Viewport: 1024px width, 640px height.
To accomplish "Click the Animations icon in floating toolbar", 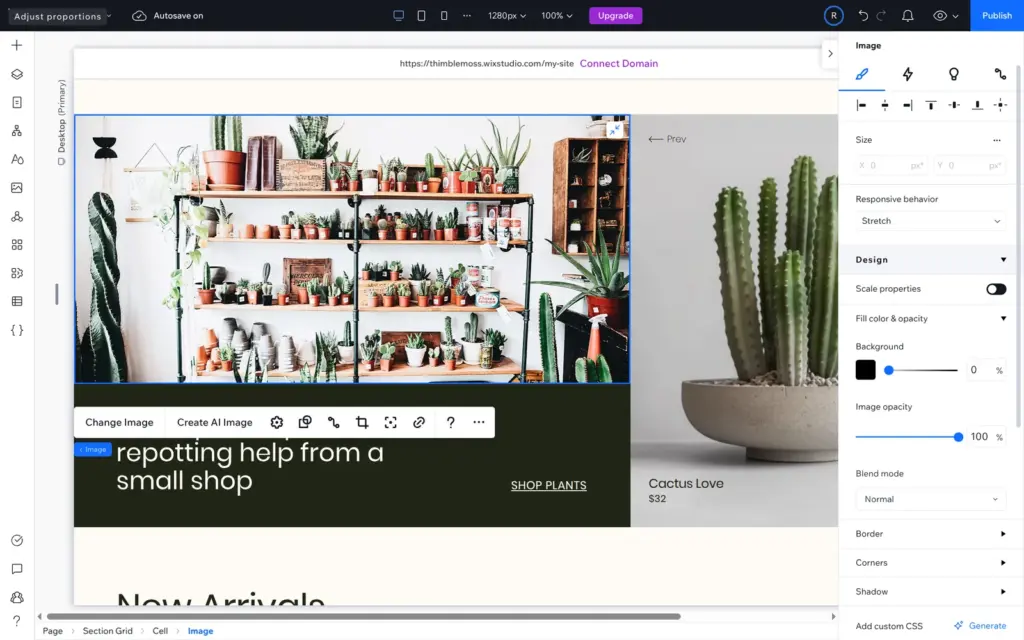I will tap(334, 423).
